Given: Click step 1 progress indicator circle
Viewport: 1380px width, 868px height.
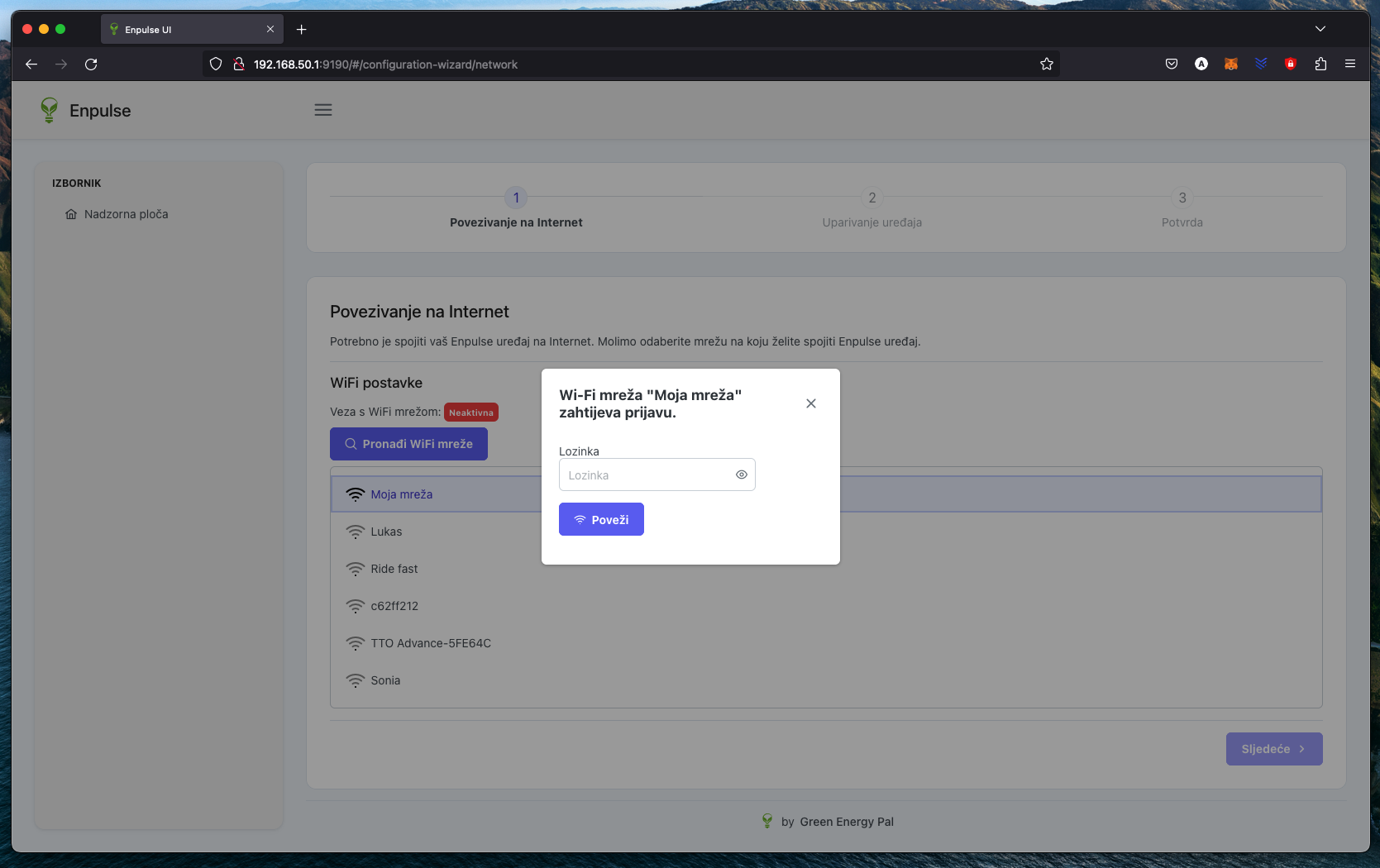Looking at the screenshot, I should 516,198.
